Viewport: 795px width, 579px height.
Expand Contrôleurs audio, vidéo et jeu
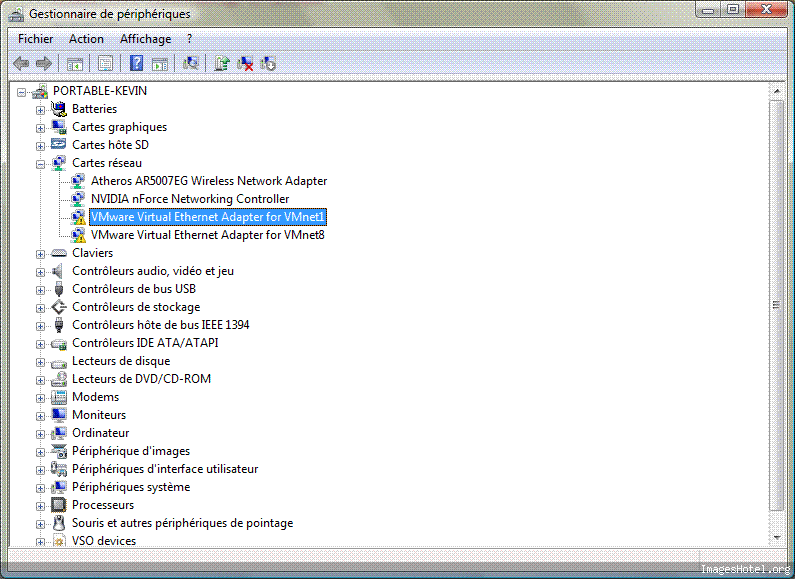tap(40, 272)
